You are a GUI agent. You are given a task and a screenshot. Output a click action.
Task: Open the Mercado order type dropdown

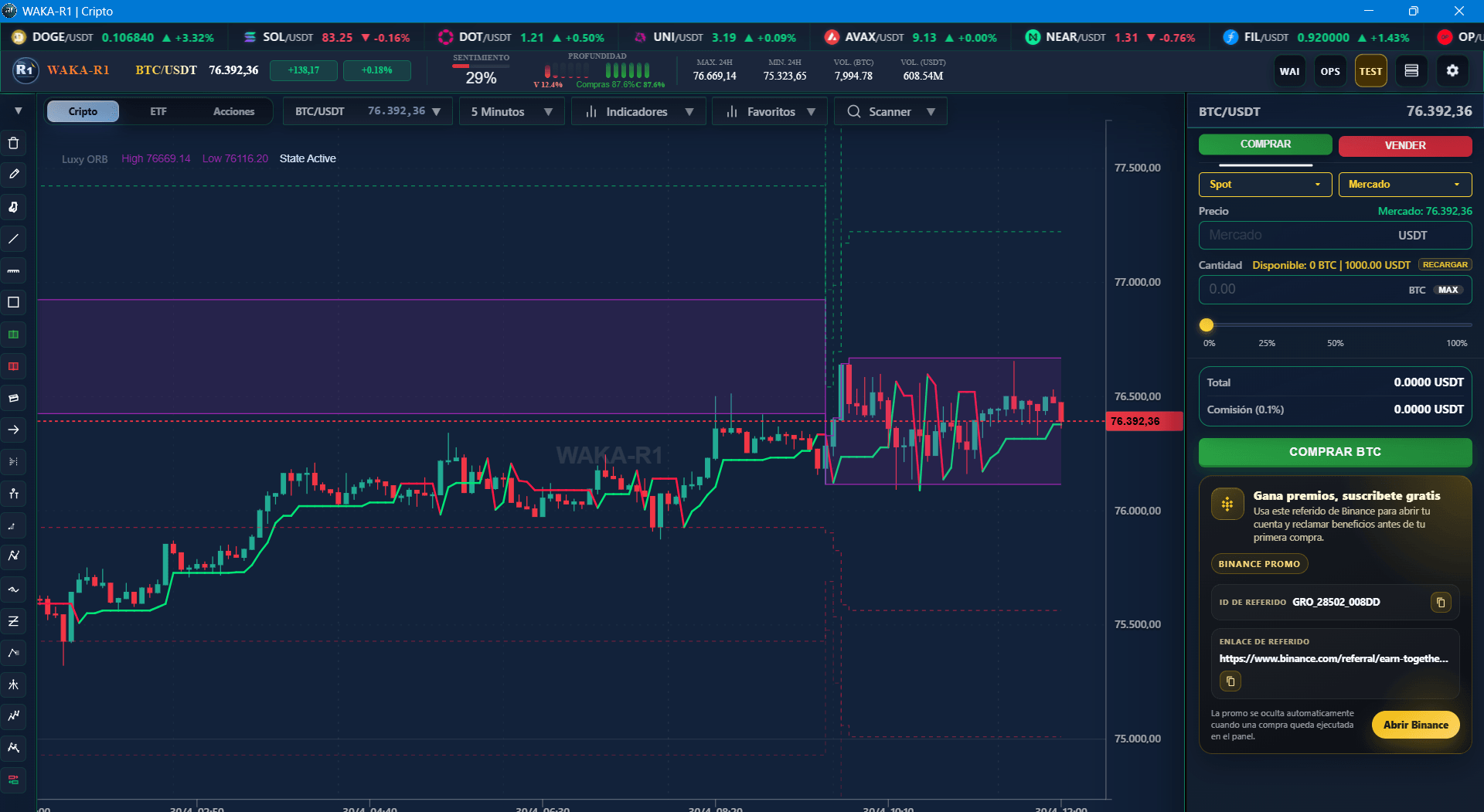click(x=1405, y=184)
